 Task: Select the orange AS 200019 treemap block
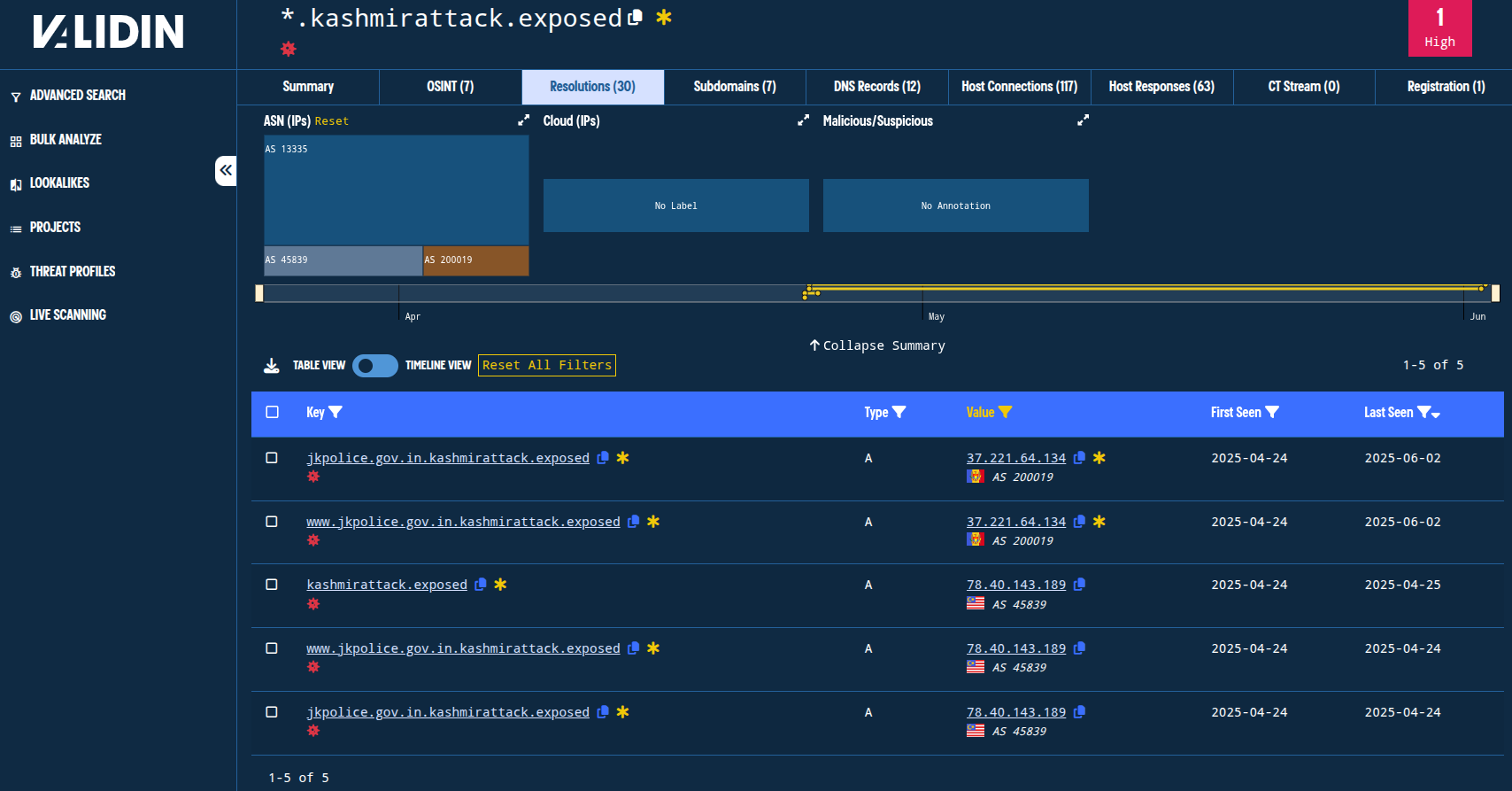[476, 261]
